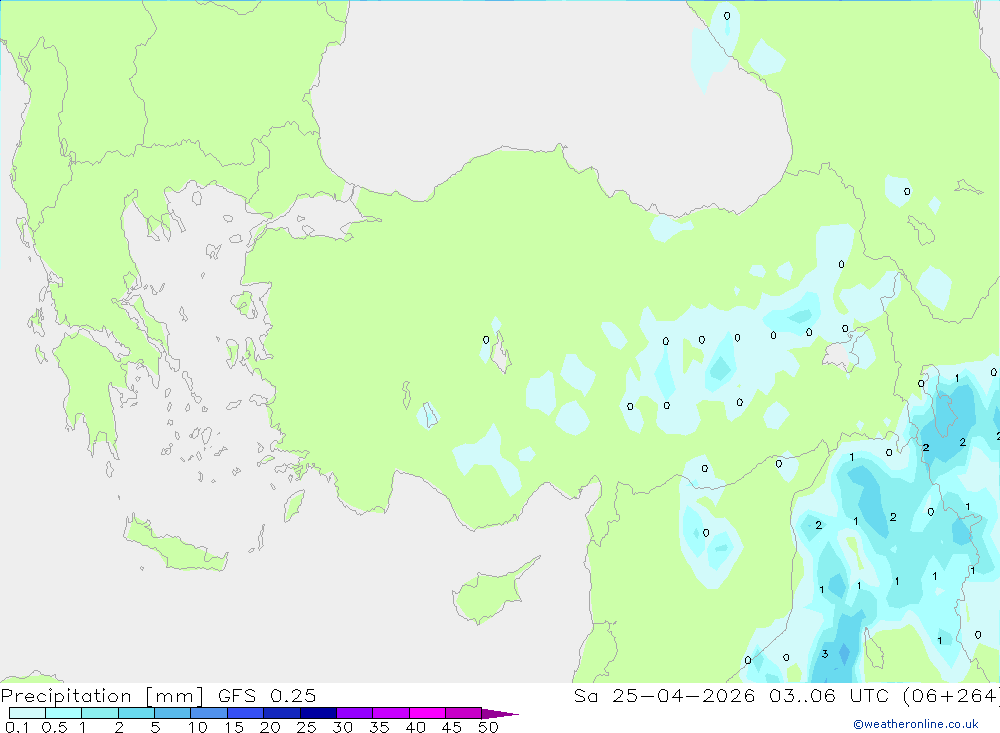Click the '10' legend tick label
Viewport: 1000px width, 733px height.
coord(198,727)
